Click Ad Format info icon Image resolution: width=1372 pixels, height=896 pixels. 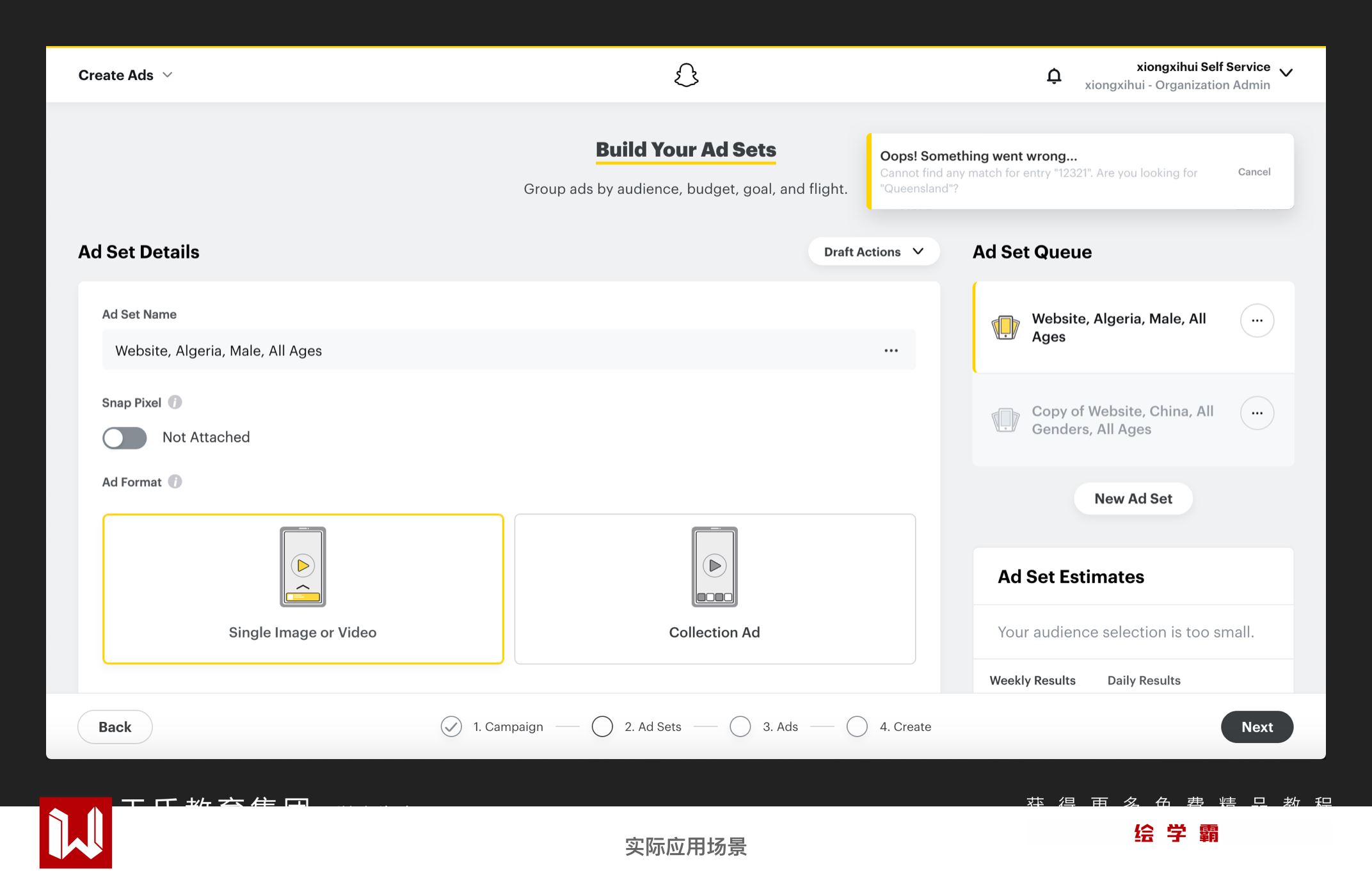click(x=175, y=481)
